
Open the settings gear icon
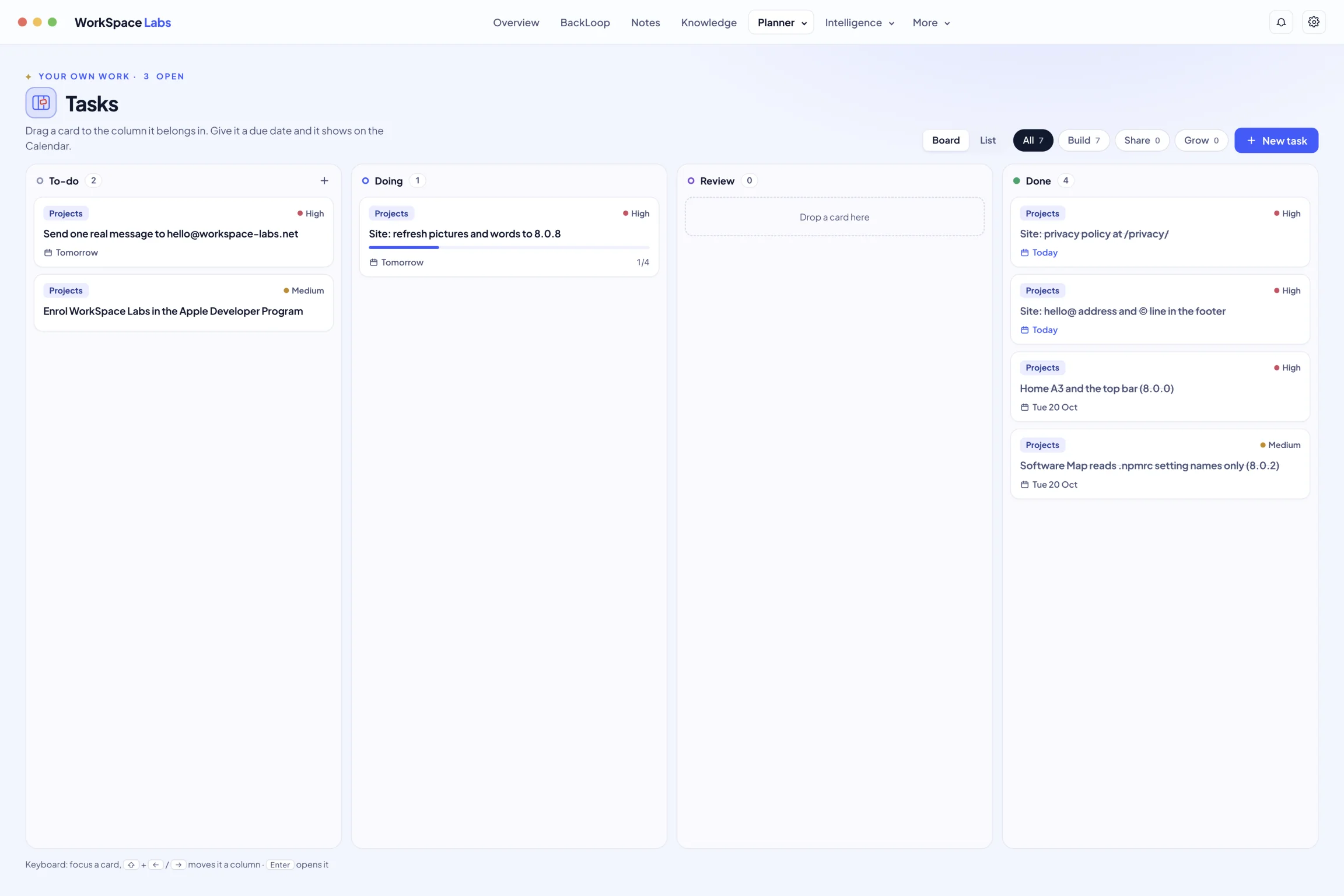coord(1314,22)
